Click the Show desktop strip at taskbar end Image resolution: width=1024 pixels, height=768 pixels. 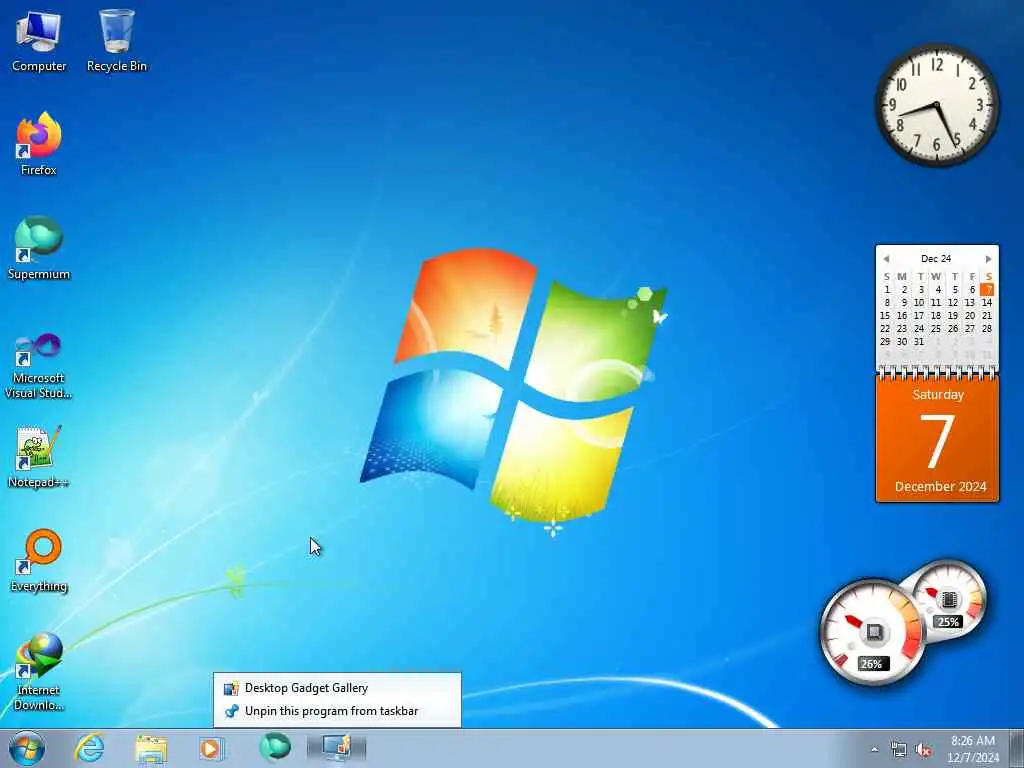(1017, 748)
